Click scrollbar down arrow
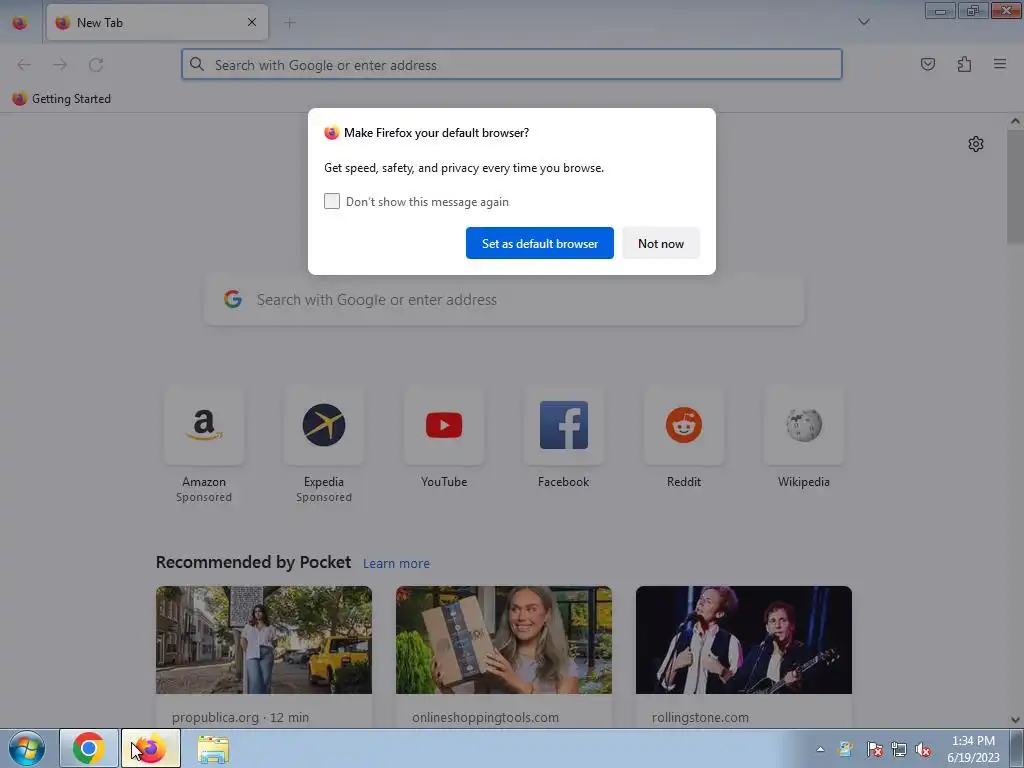Screen dimensions: 1024x768 (x=1015, y=720)
